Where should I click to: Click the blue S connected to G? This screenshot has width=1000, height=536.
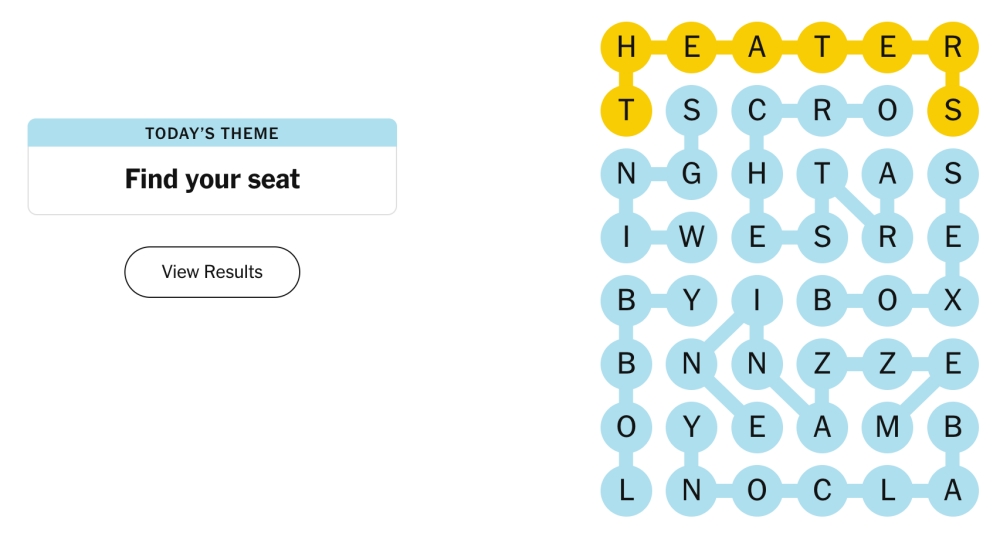point(691,110)
